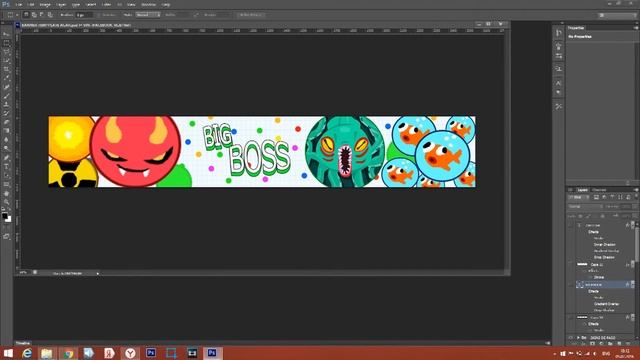Select the Eyedropper tool
Viewport: 640px width, 360px height.
tap(7, 78)
